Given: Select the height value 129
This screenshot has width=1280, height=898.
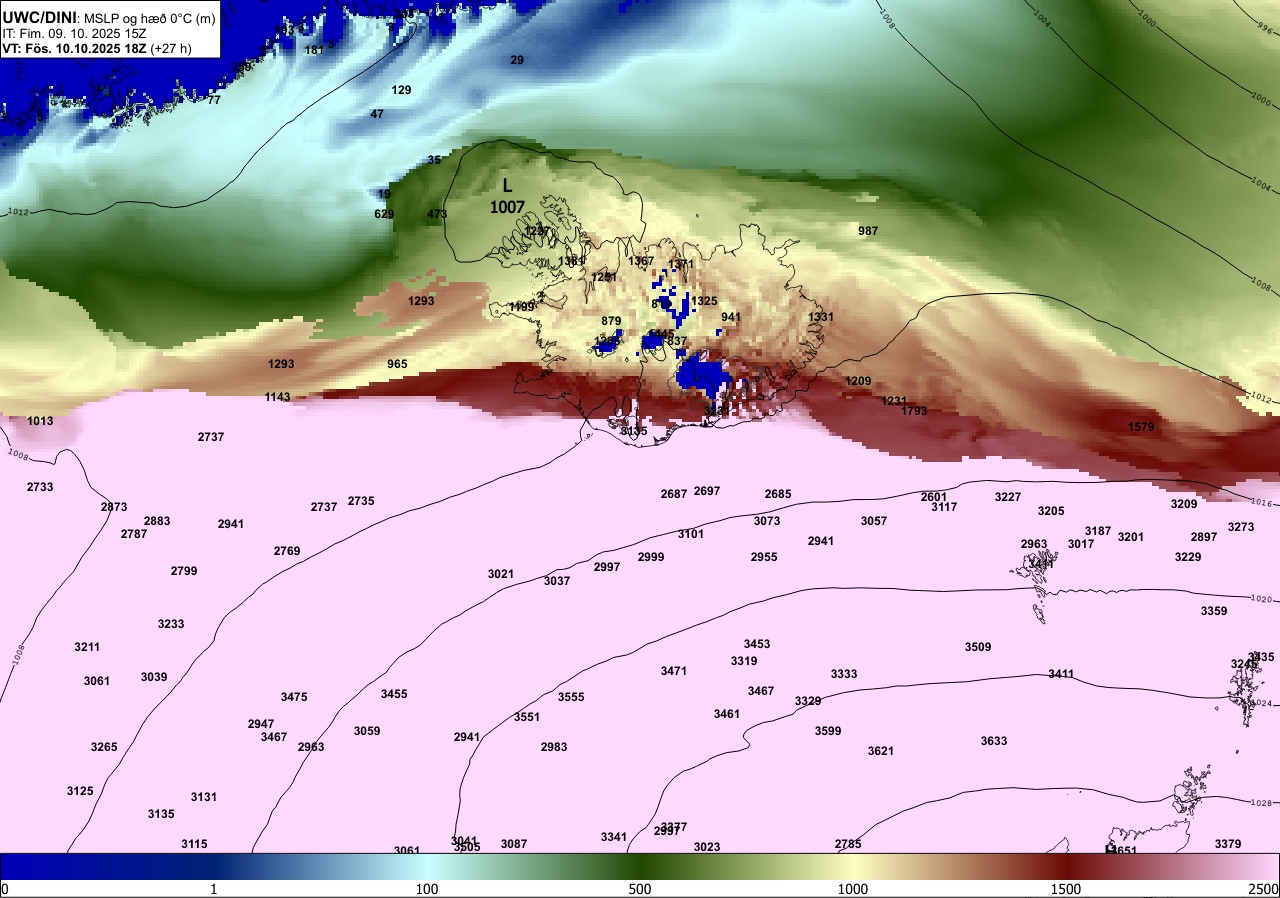Looking at the screenshot, I should 401,90.
